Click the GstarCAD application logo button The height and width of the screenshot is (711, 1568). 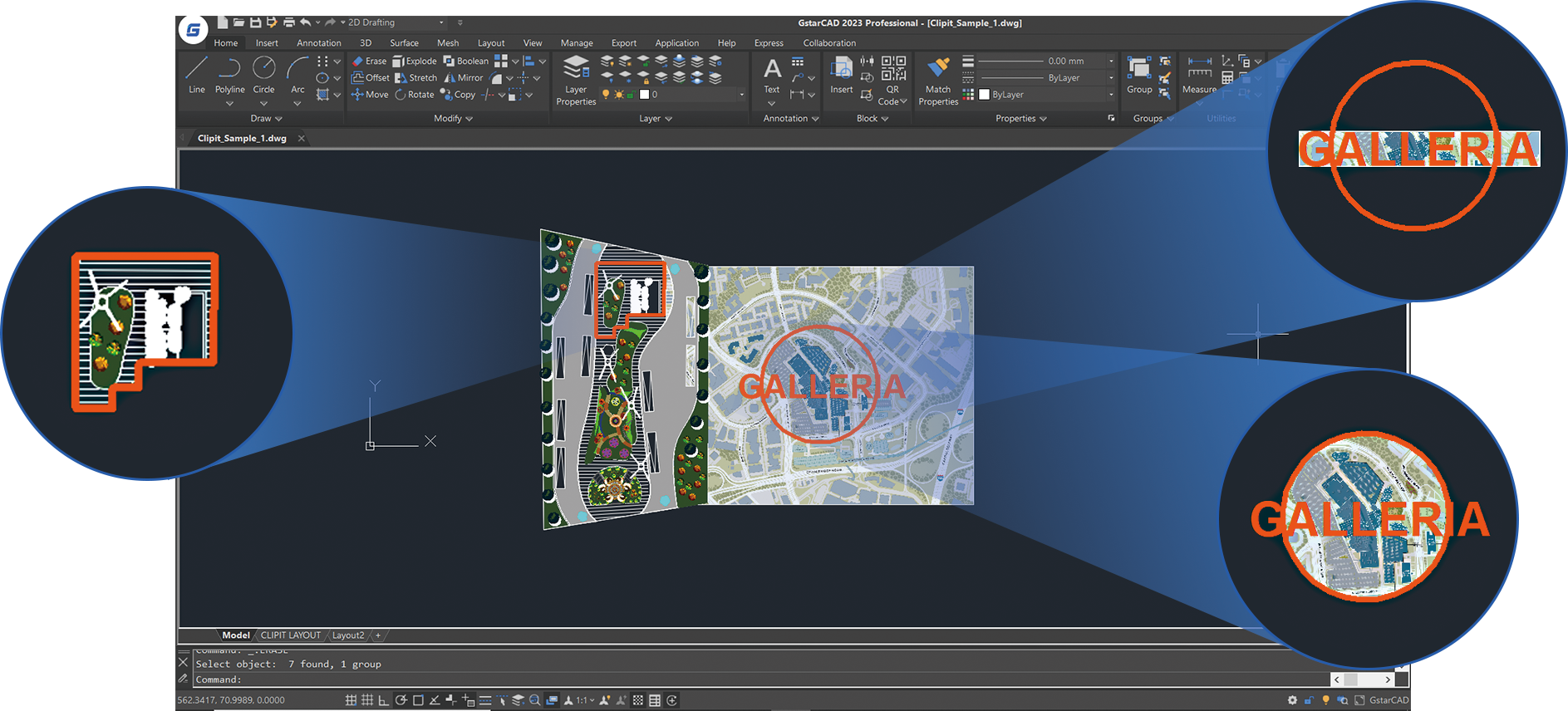194,31
